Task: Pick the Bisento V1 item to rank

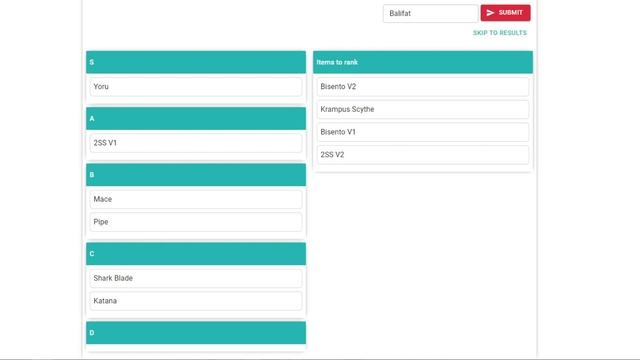Action: point(423,132)
